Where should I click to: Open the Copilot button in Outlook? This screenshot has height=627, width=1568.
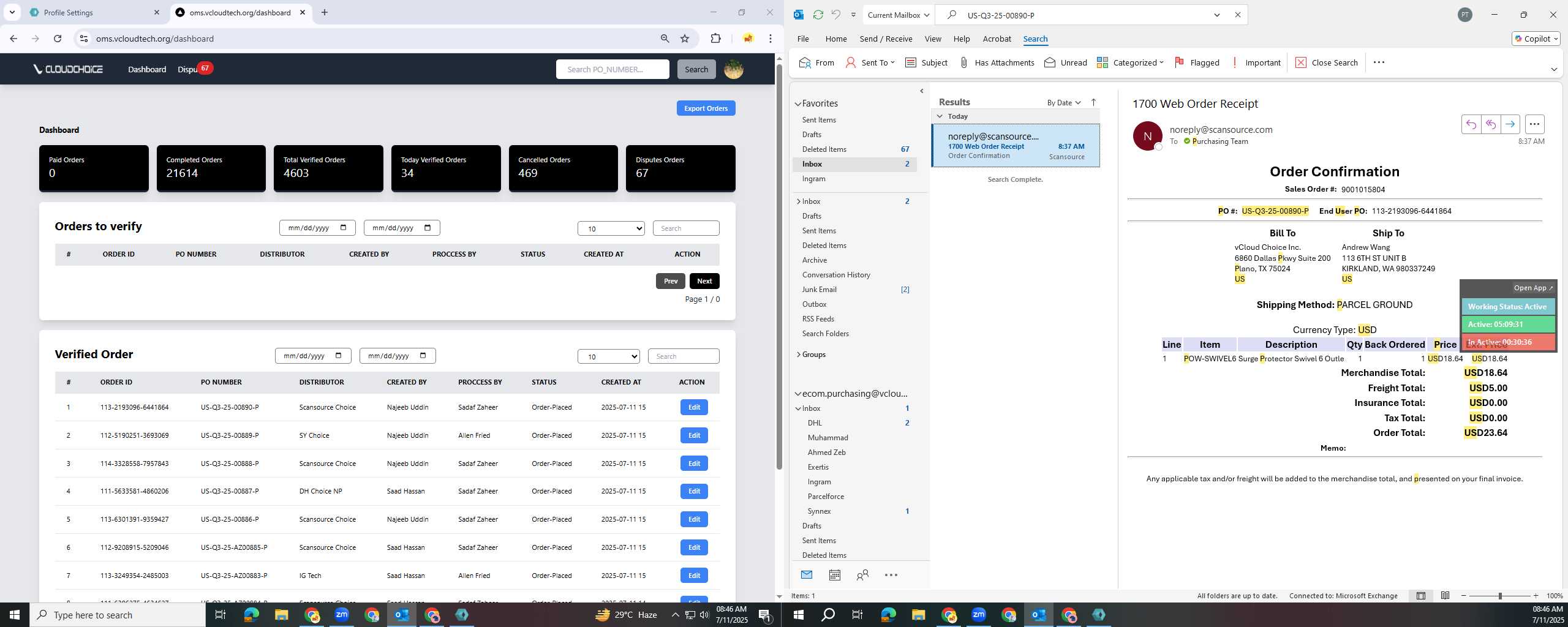(1536, 39)
